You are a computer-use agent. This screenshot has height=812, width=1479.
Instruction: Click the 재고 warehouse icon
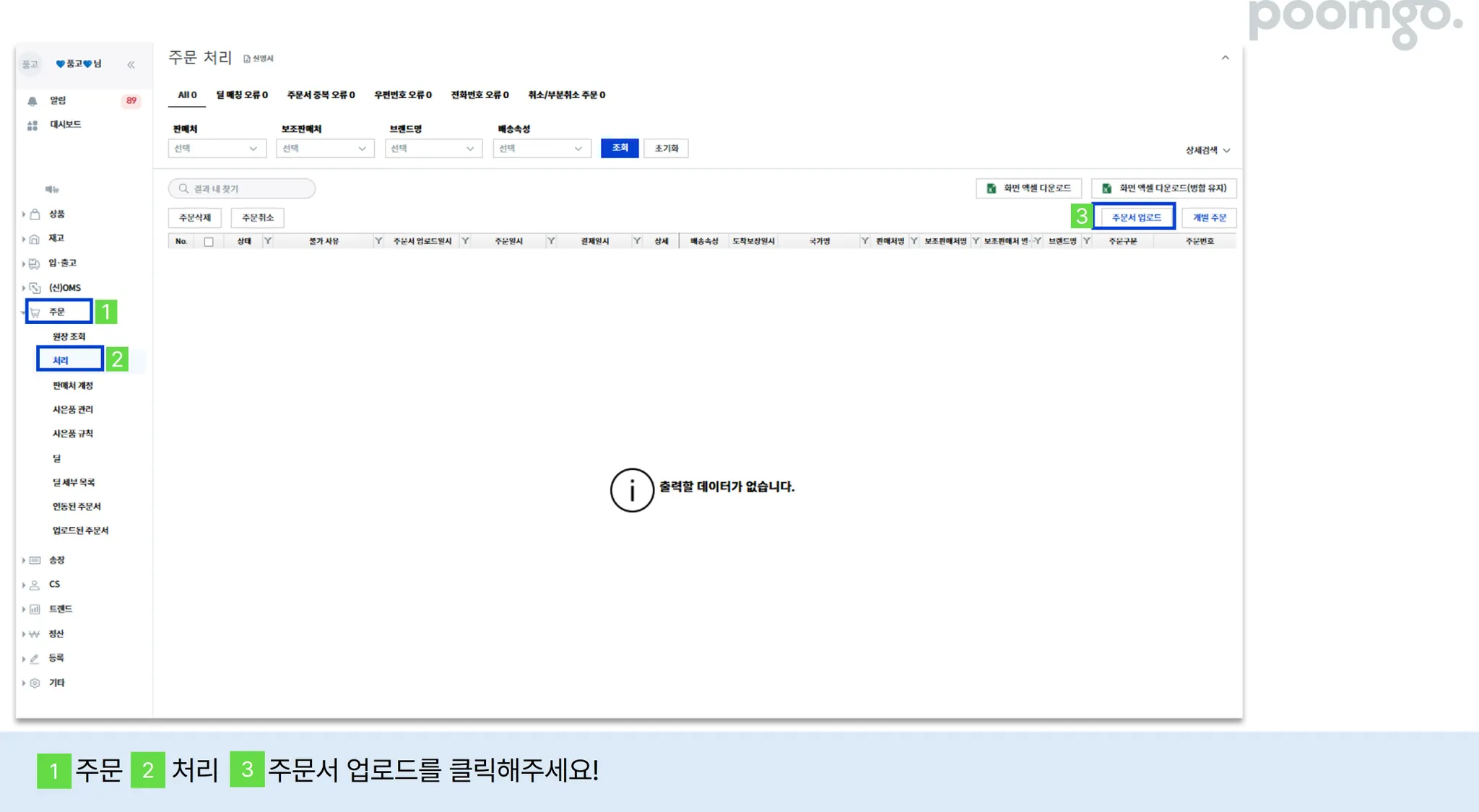click(35, 239)
